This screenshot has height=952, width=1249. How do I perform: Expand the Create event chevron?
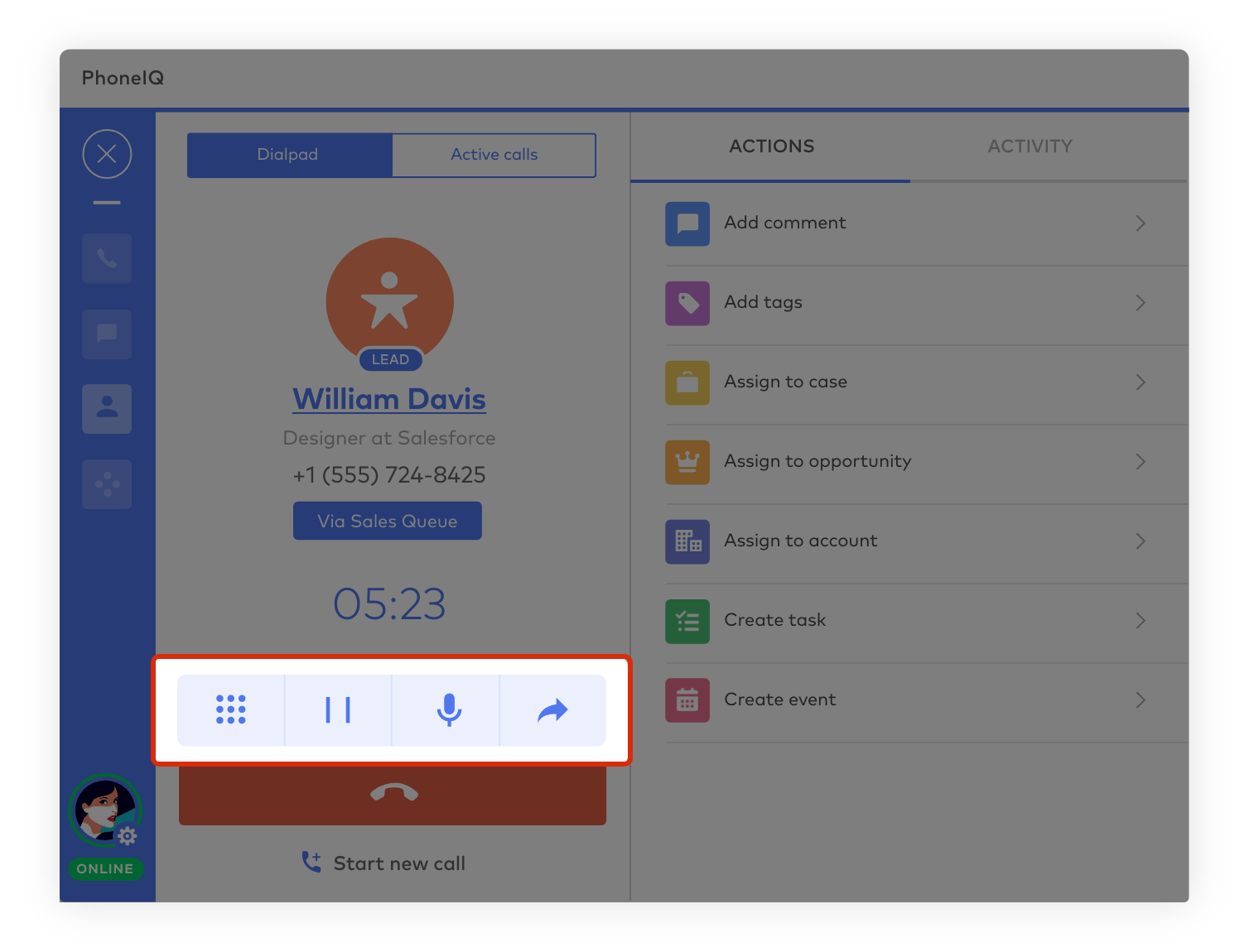coord(1140,700)
